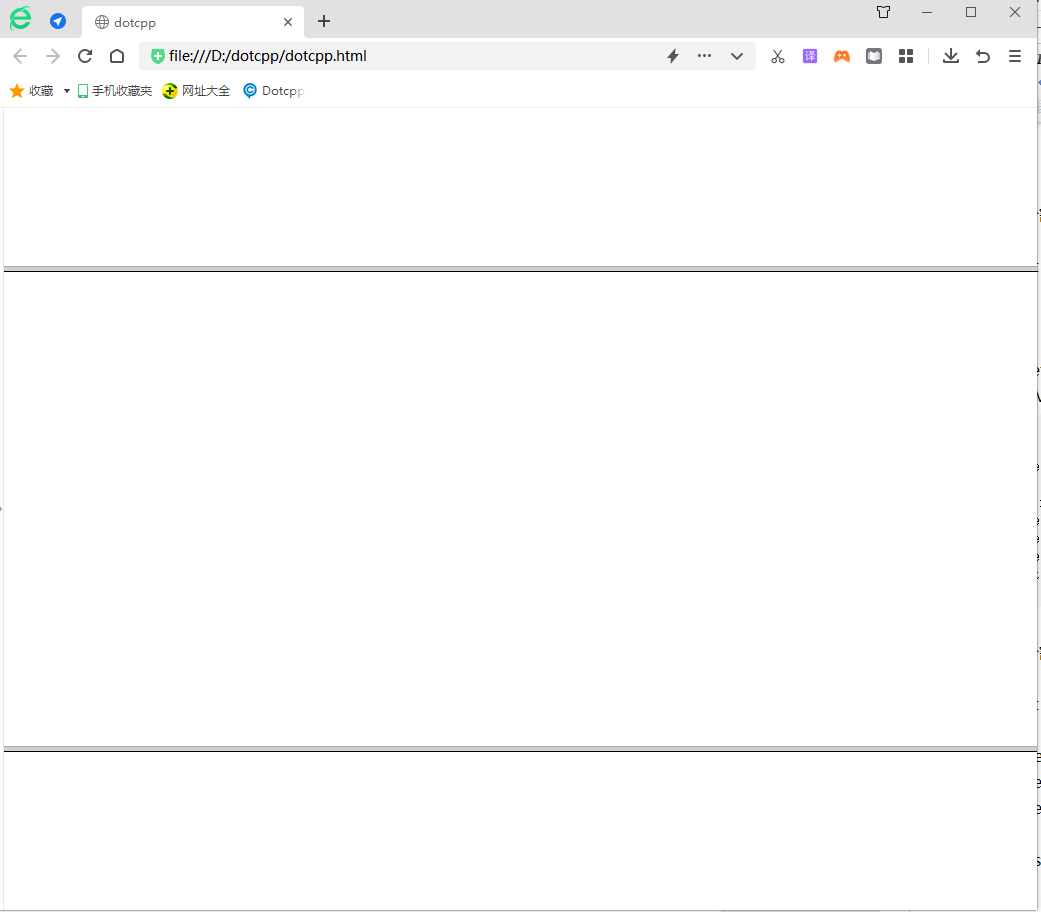Go to the browser home page

(117, 56)
